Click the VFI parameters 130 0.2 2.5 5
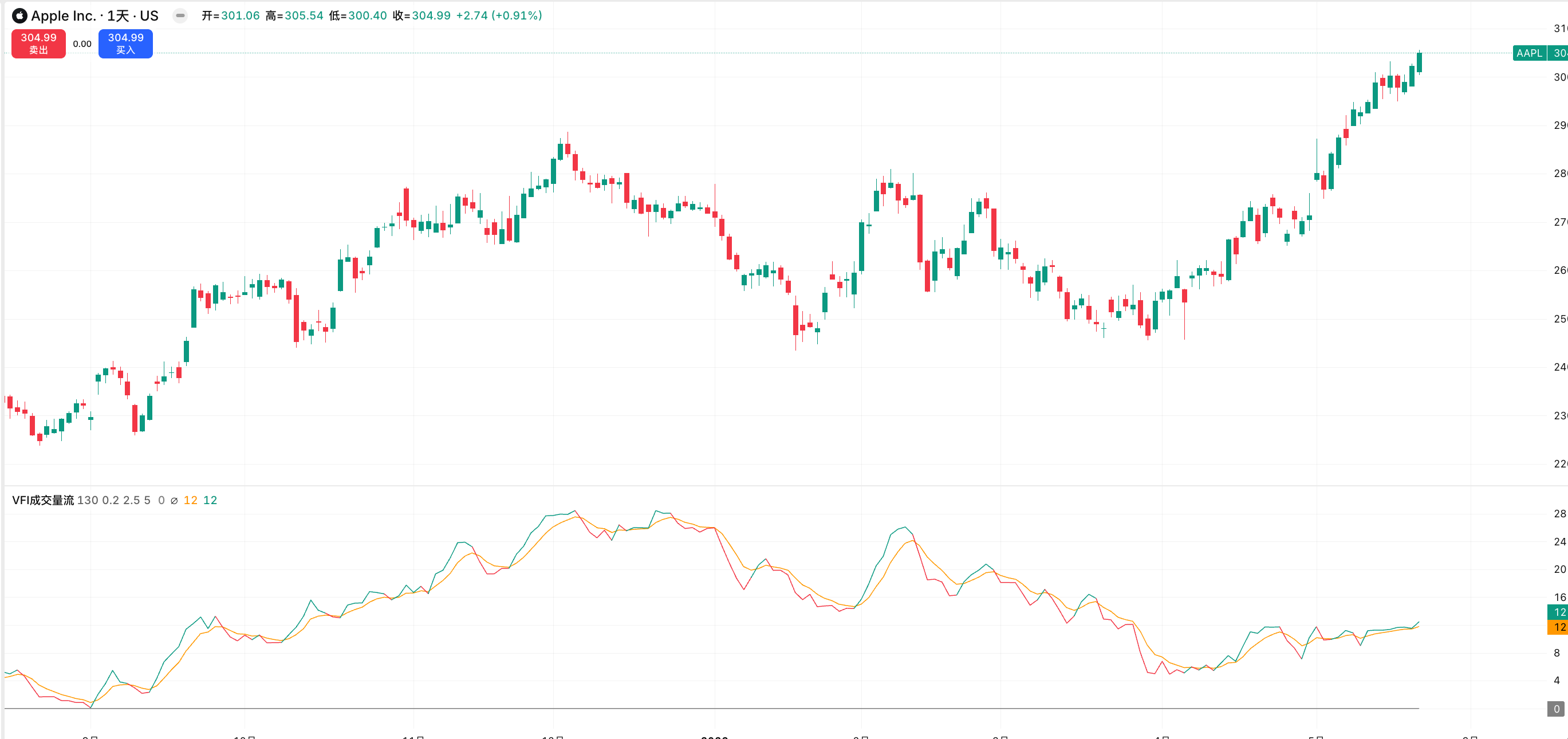The image size is (1568, 739). point(114,500)
